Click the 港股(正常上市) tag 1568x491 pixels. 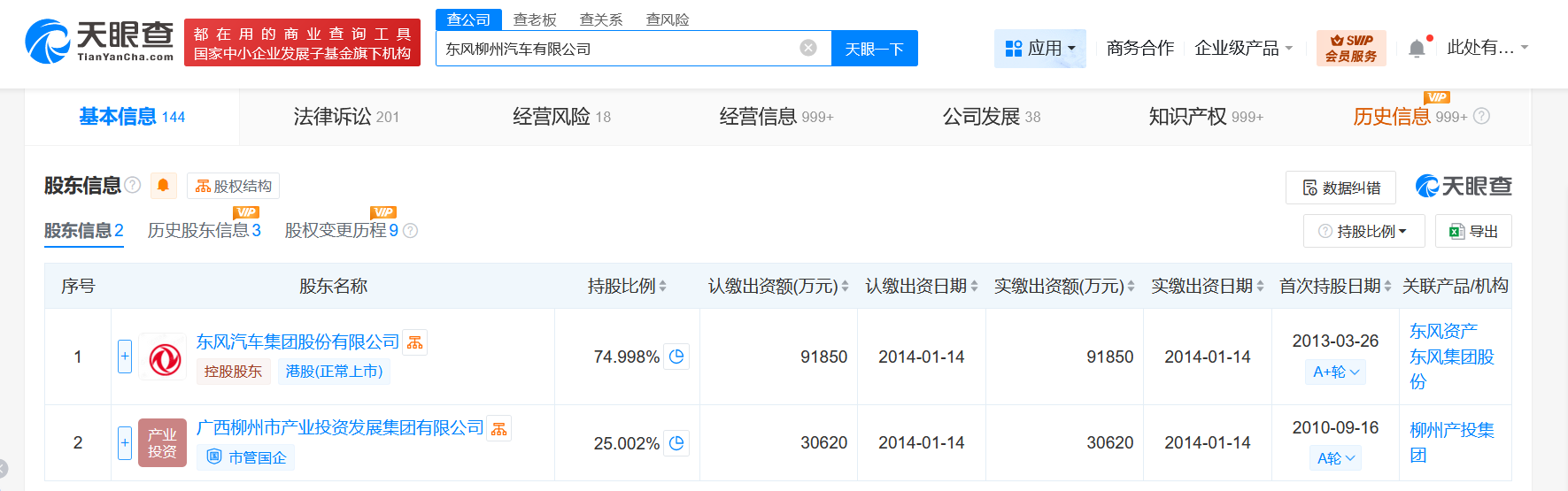click(334, 372)
